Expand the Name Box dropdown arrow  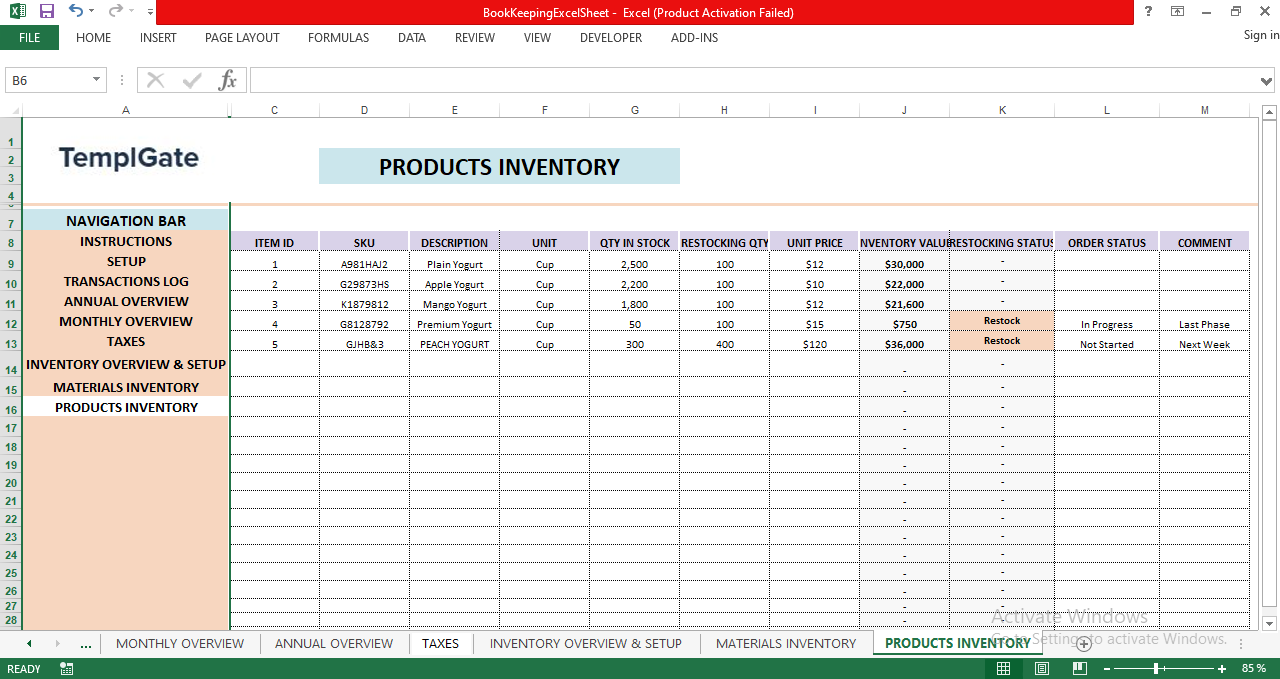[97, 80]
